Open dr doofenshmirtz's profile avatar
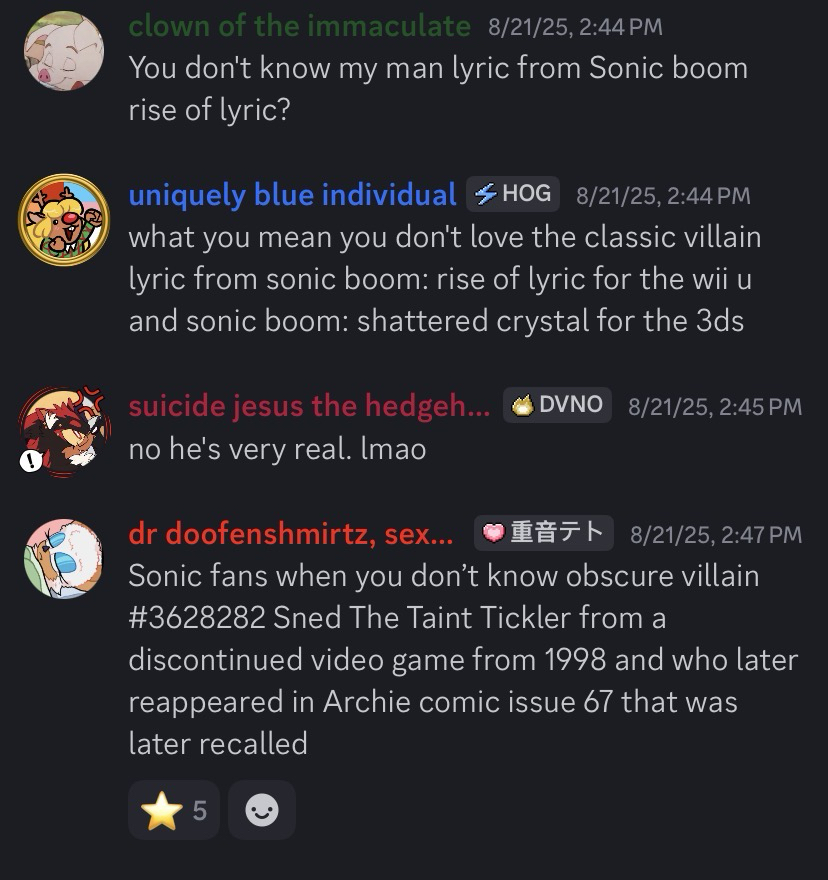Image resolution: width=828 pixels, height=880 pixels. pos(65,558)
